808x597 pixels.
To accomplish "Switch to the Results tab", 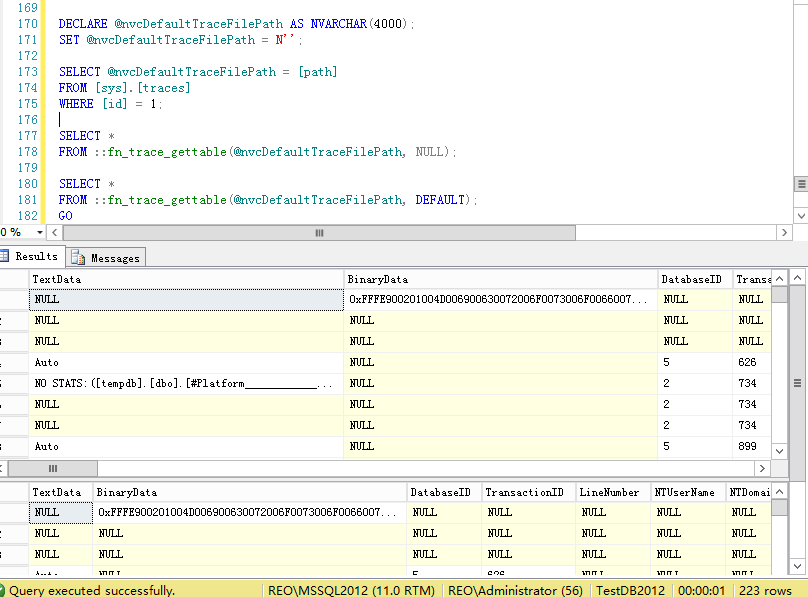I will (36, 256).
